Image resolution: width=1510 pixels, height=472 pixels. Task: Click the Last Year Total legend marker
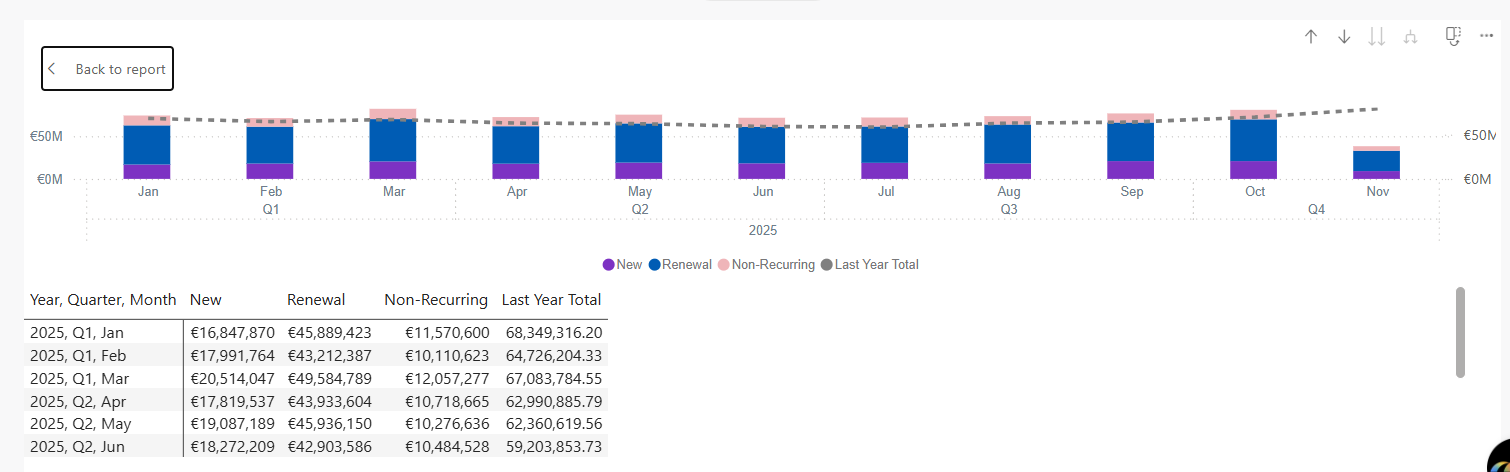pyautogui.click(x=826, y=265)
